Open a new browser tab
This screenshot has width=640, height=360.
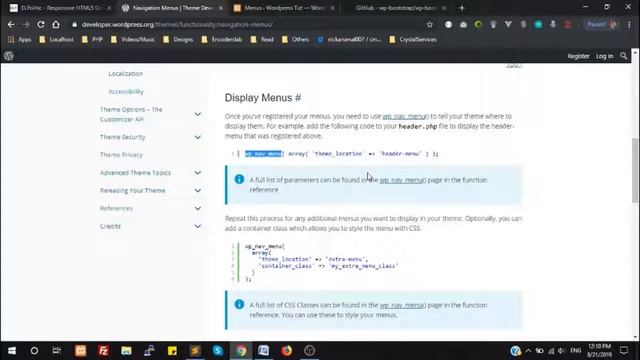pyautogui.click(x=462, y=8)
